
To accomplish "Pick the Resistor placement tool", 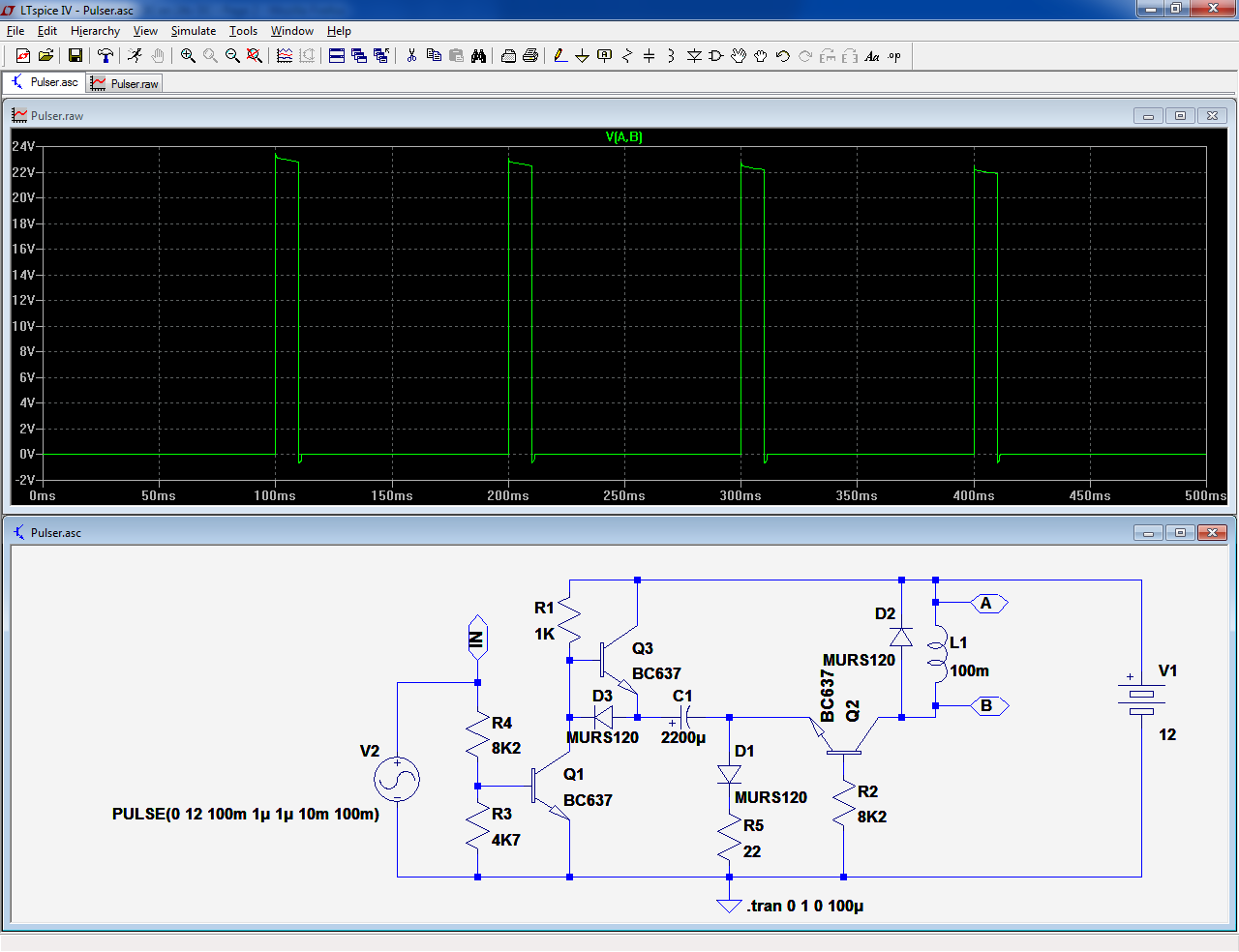I will 627,56.
